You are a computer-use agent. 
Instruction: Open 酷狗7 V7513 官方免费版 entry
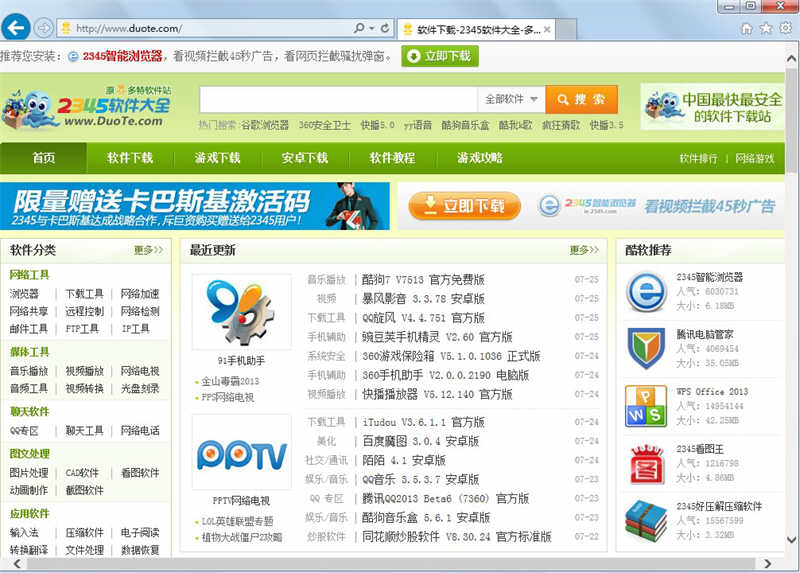(x=423, y=280)
